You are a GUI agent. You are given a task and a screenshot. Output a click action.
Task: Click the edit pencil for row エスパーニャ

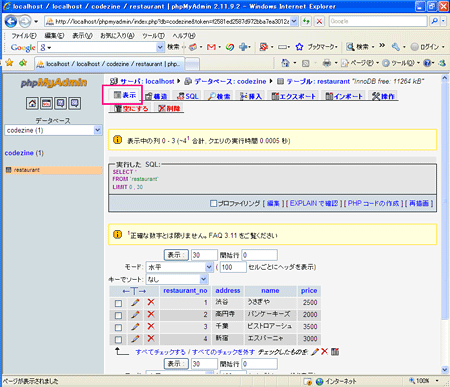coord(135,339)
